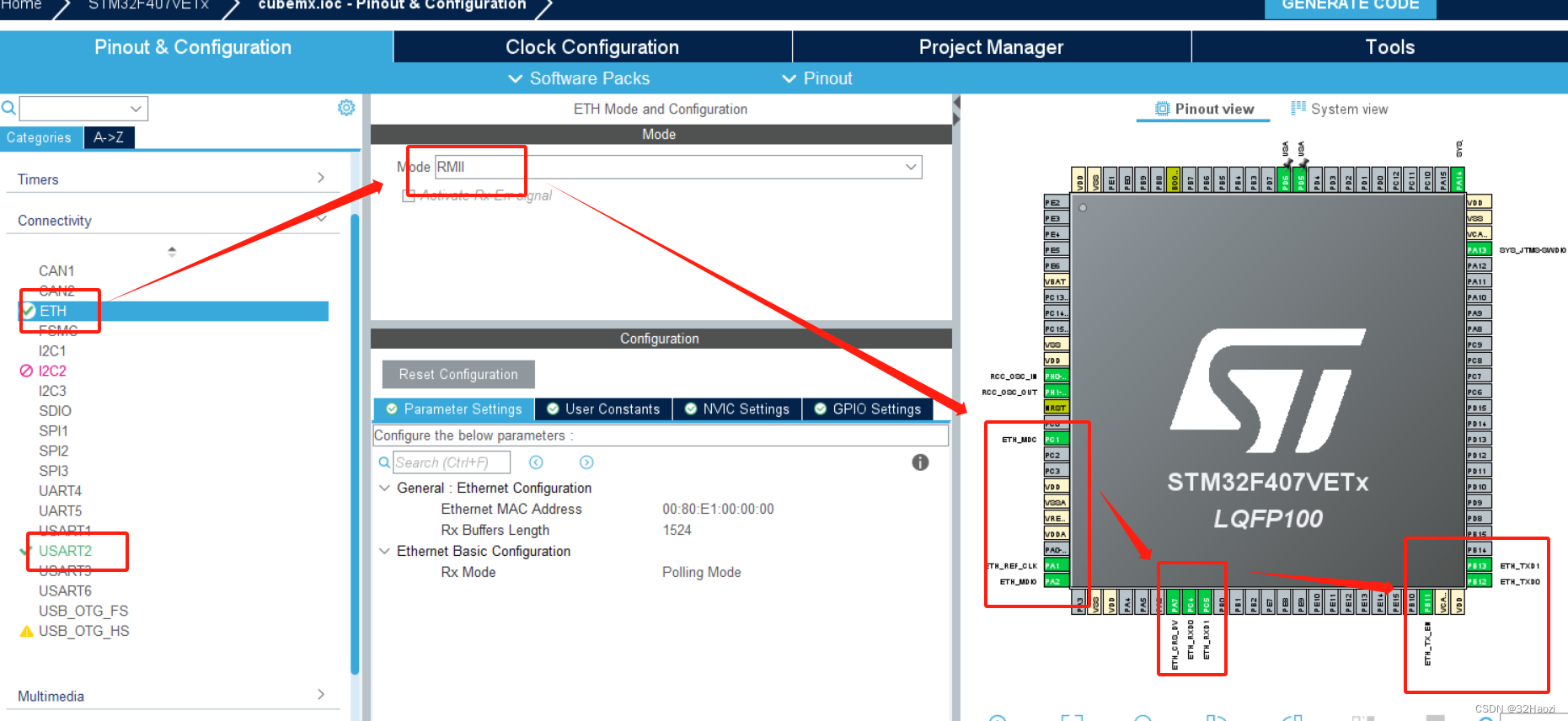Select the NRST pin on chip
The width and height of the screenshot is (1568, 721).
(1056, 408)
